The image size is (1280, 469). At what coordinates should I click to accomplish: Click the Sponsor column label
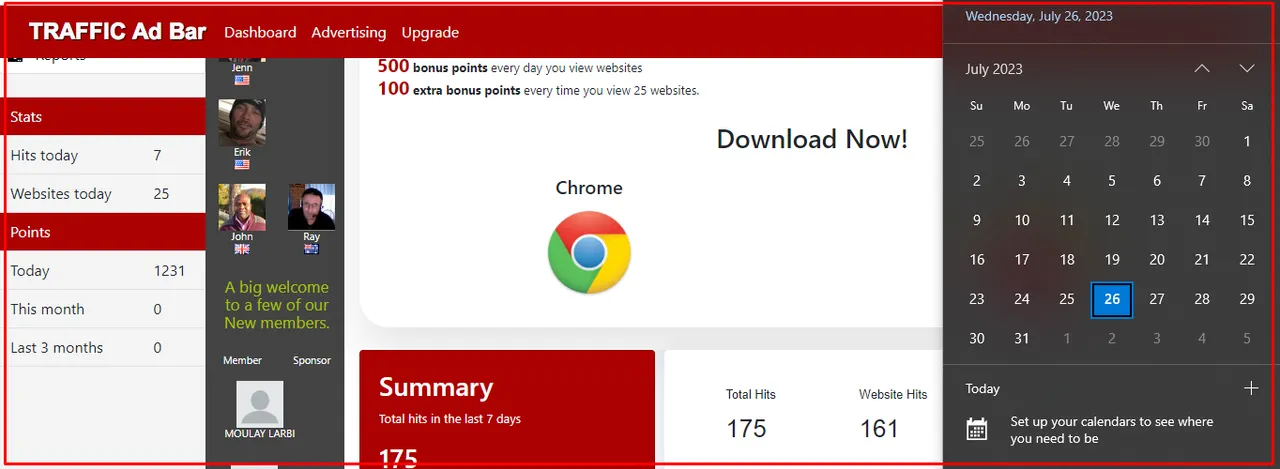point(311,360)
